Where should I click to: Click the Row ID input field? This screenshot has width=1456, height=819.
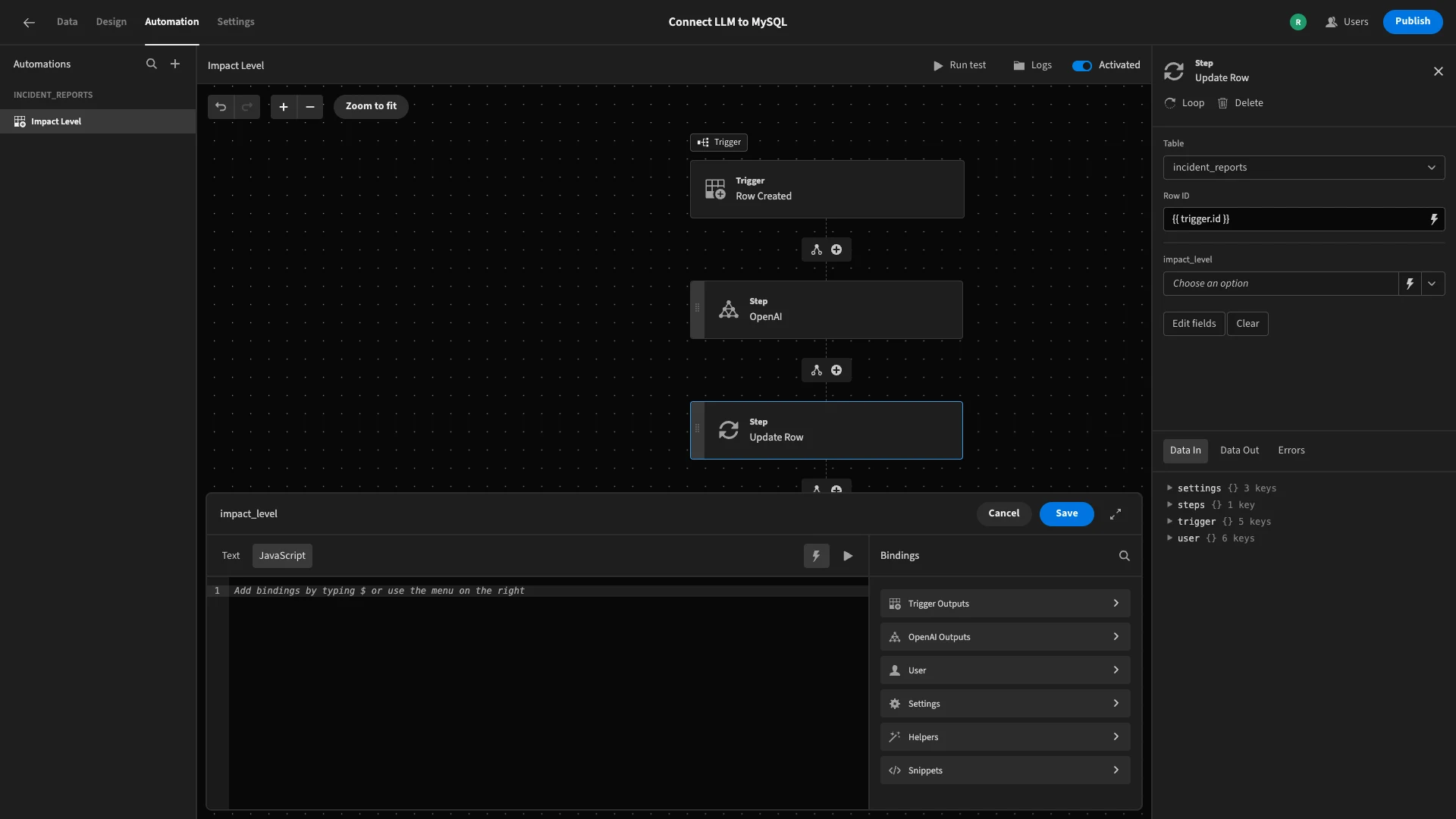(x=1293, y=219)
